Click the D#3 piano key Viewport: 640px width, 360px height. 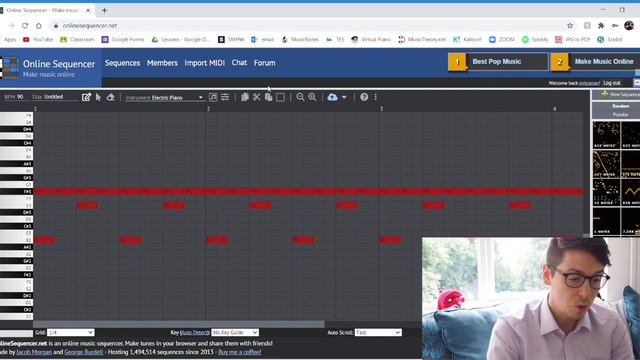pyautogui.click(x=16, y=212)
